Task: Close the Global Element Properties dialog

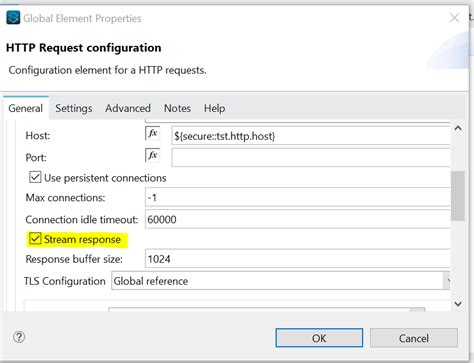Action: click(454, 18)
